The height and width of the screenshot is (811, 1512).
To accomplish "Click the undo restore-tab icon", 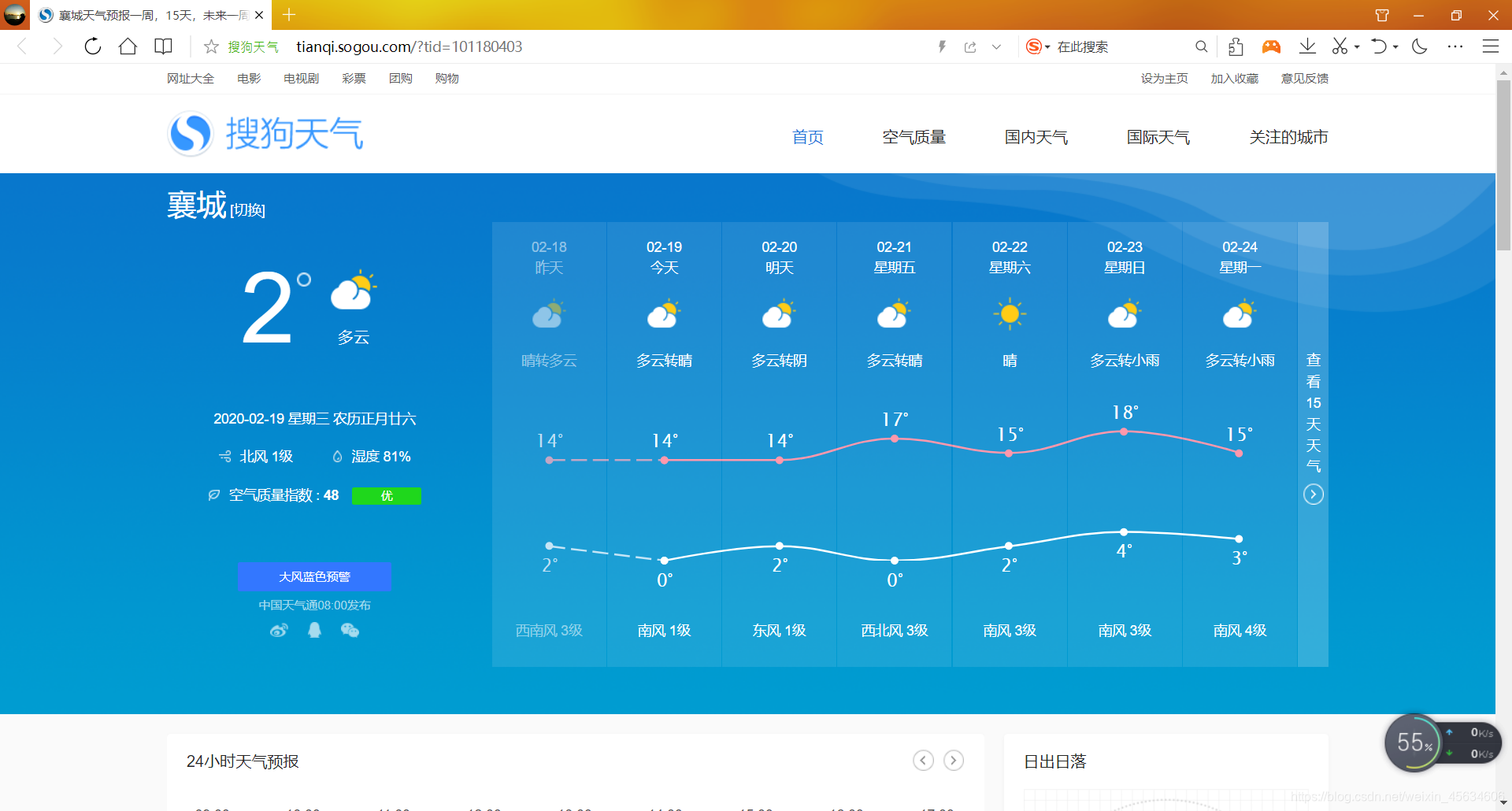I will (1379, 46).
